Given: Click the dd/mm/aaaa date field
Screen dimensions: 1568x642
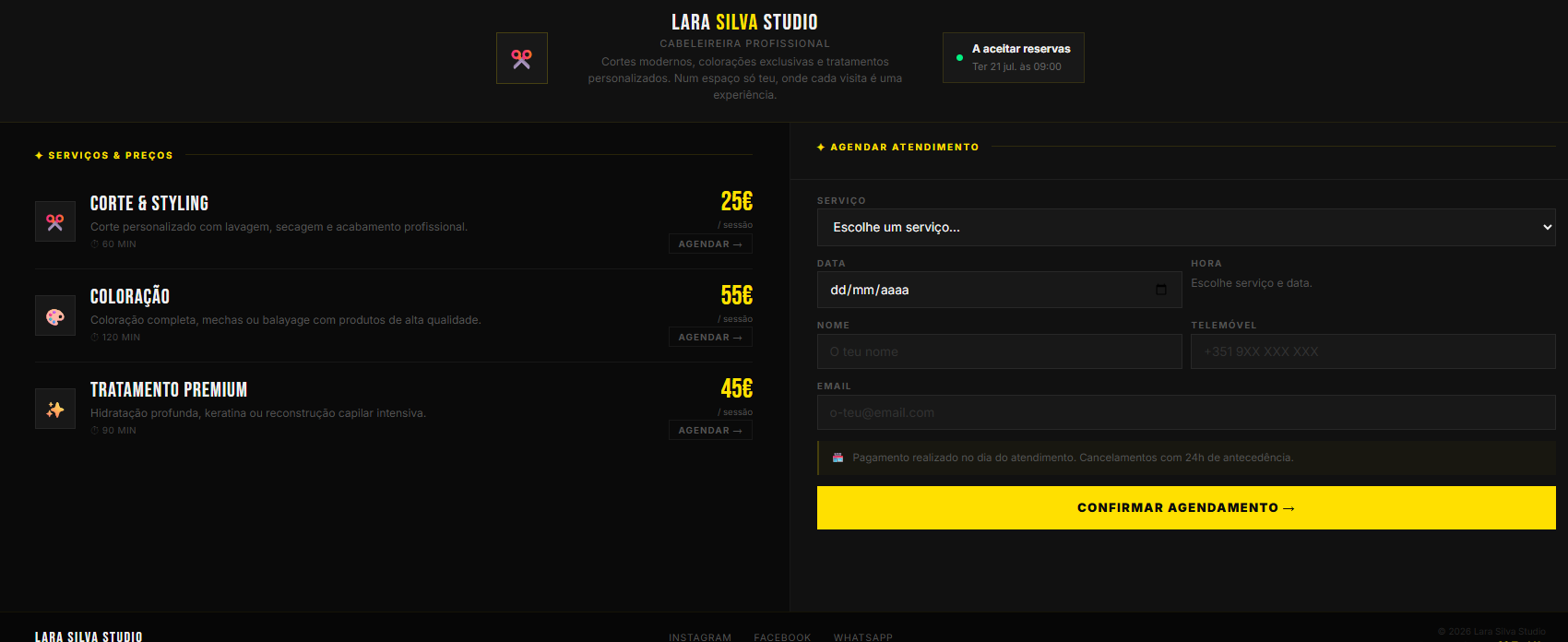Looking at the screenshot, I should point(1000,290).
